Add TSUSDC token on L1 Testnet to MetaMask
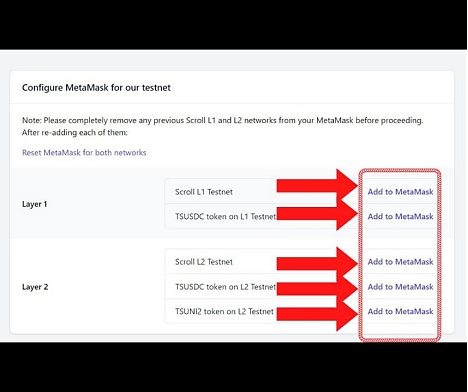Image resolution: width=468 pixels, height=392 pixels. [400, 216]
